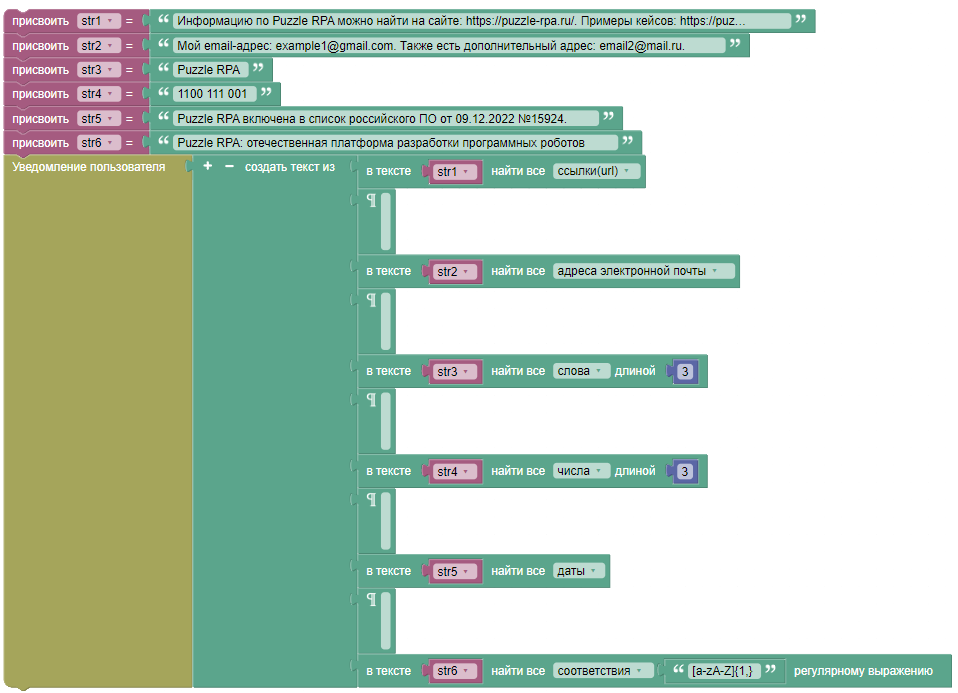Click the newline paragraph block below the str5 search

(x=377, y=620)
